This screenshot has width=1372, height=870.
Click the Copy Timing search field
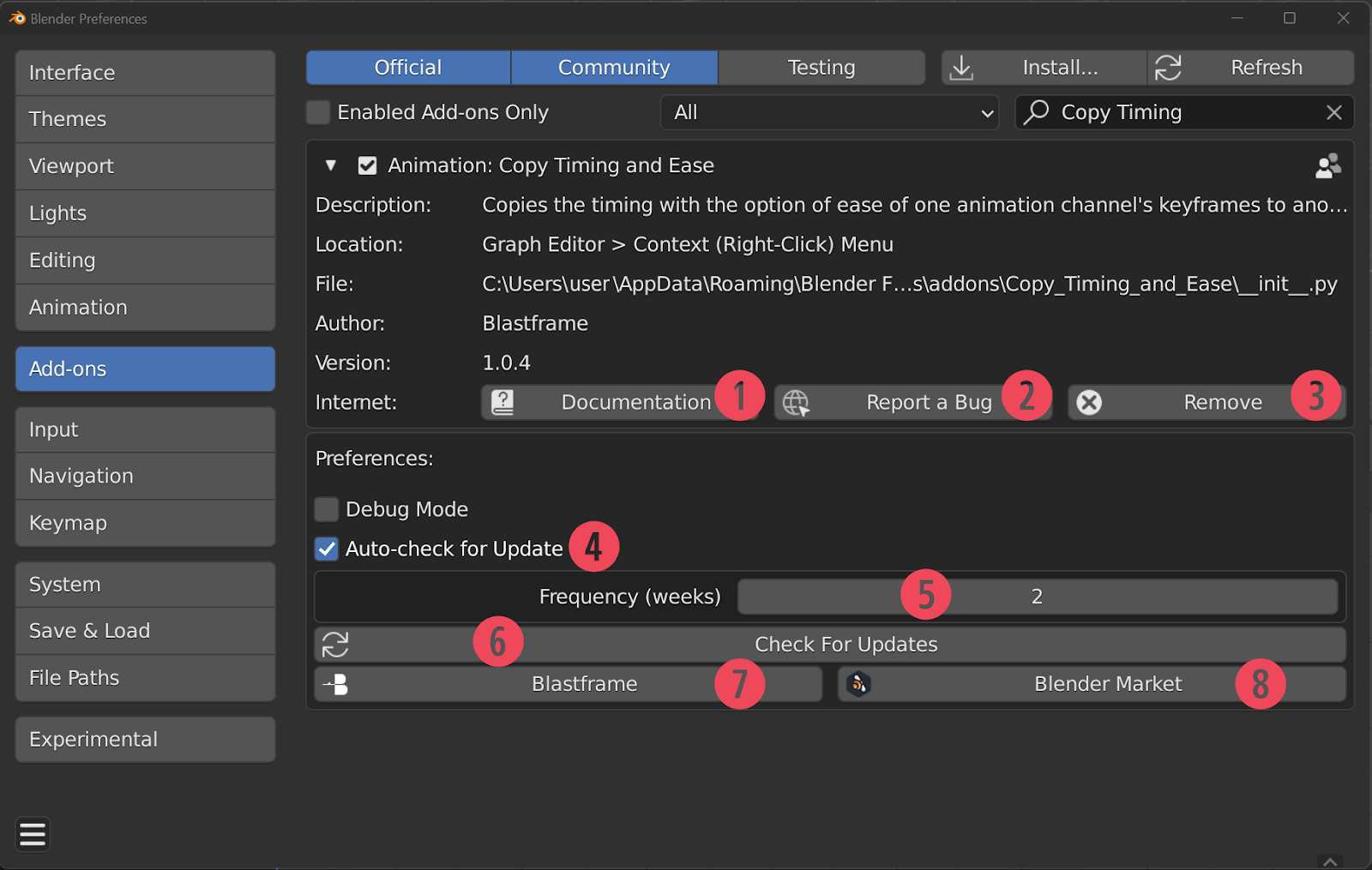tap(1184, 112)
